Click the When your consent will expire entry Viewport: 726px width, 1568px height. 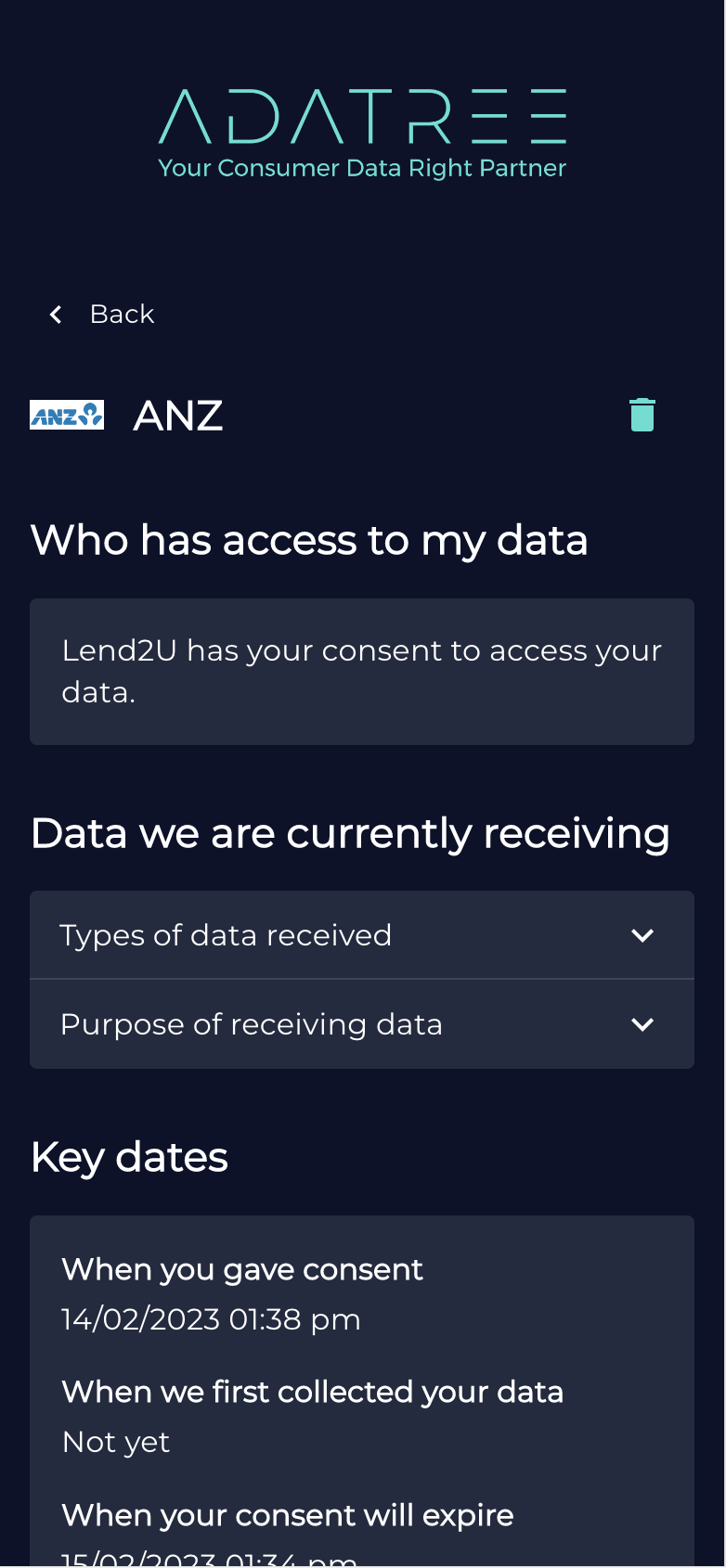click(286, 1514)
